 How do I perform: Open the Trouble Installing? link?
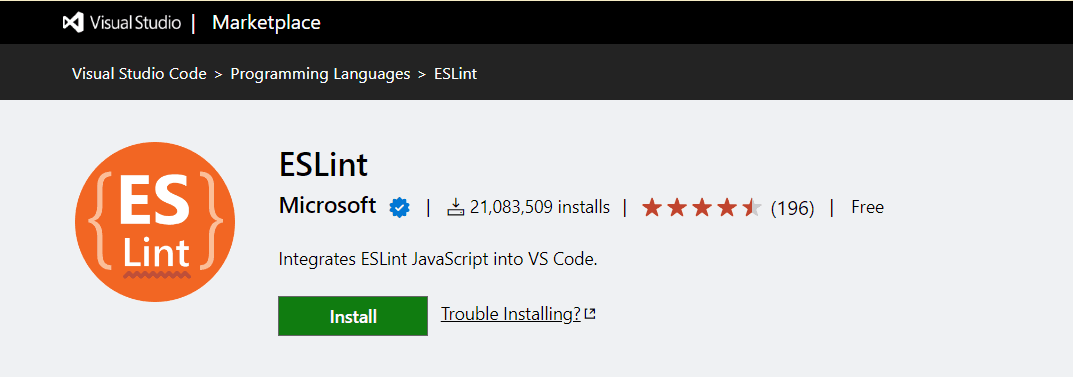coord(510,314)
